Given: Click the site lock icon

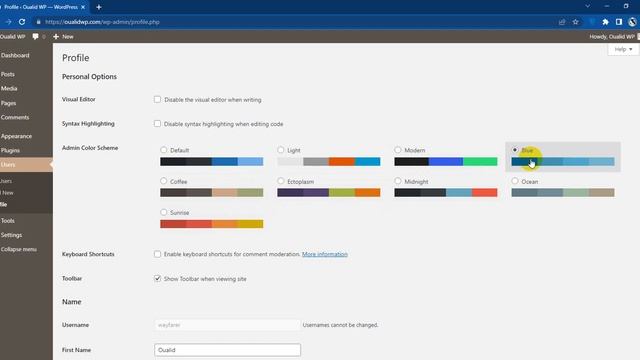Looking at the screenshot, I should pos(38,22).
